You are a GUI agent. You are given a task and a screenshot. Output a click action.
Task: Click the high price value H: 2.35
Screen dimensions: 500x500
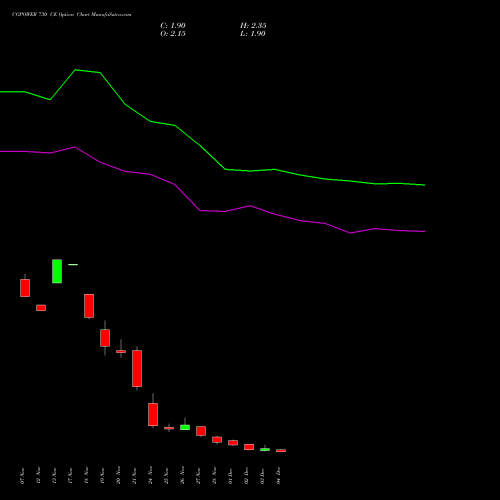pyautogui.click(x=253, y=26)
